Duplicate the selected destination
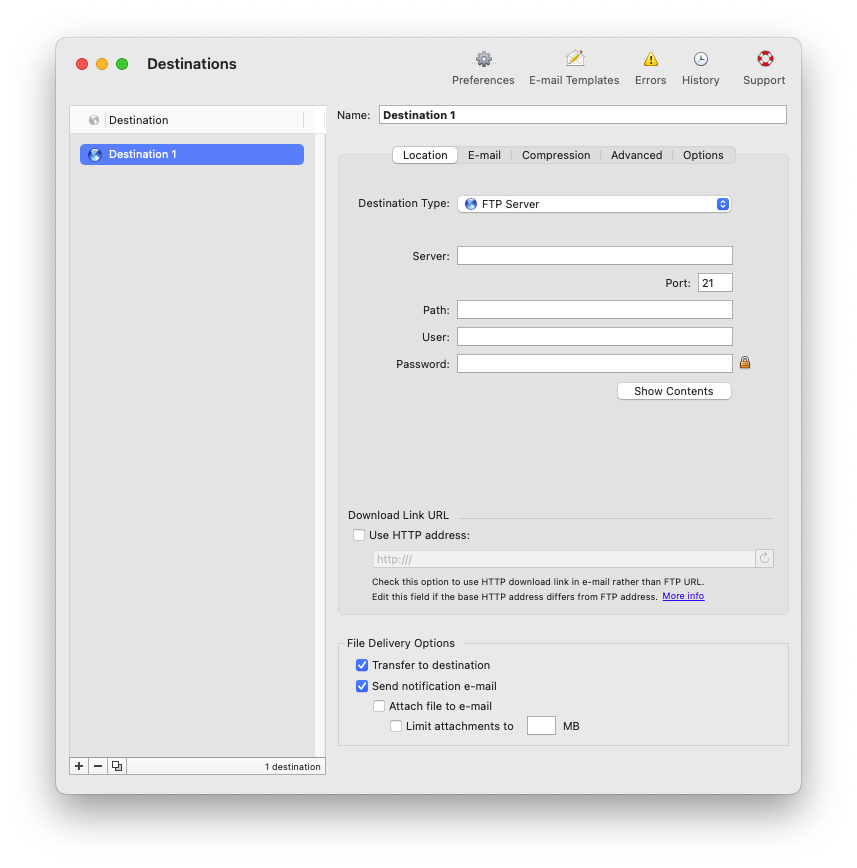This screenshot has height=868, width=857. click(117, 766)
